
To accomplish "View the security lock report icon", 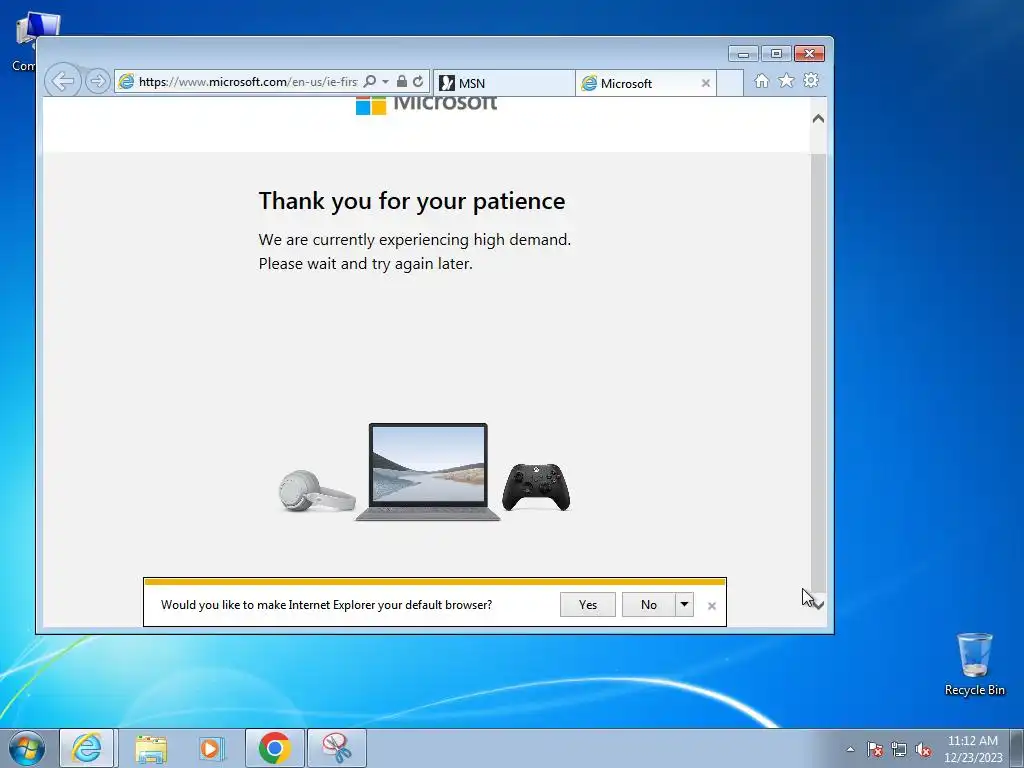I will (402, 82).
